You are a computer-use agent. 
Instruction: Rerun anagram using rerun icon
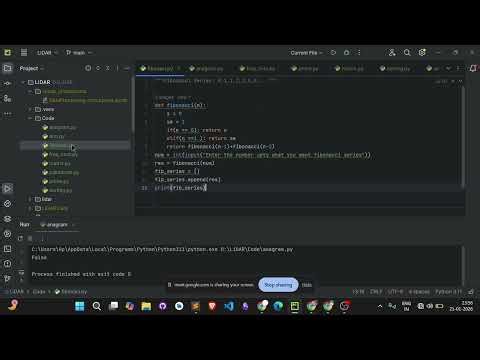(x=20, y=238)
